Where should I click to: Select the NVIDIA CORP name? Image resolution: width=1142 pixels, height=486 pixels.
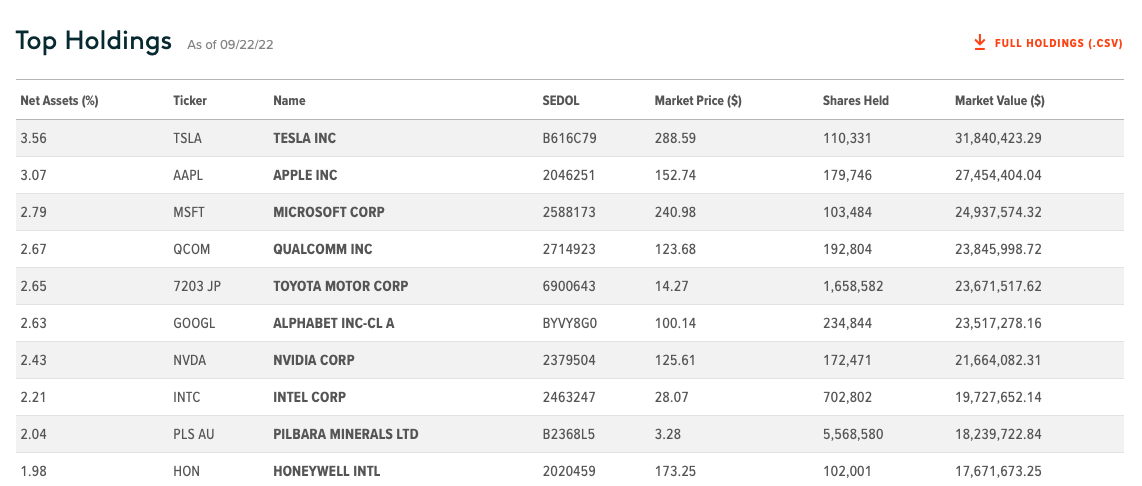click(314, 360)
